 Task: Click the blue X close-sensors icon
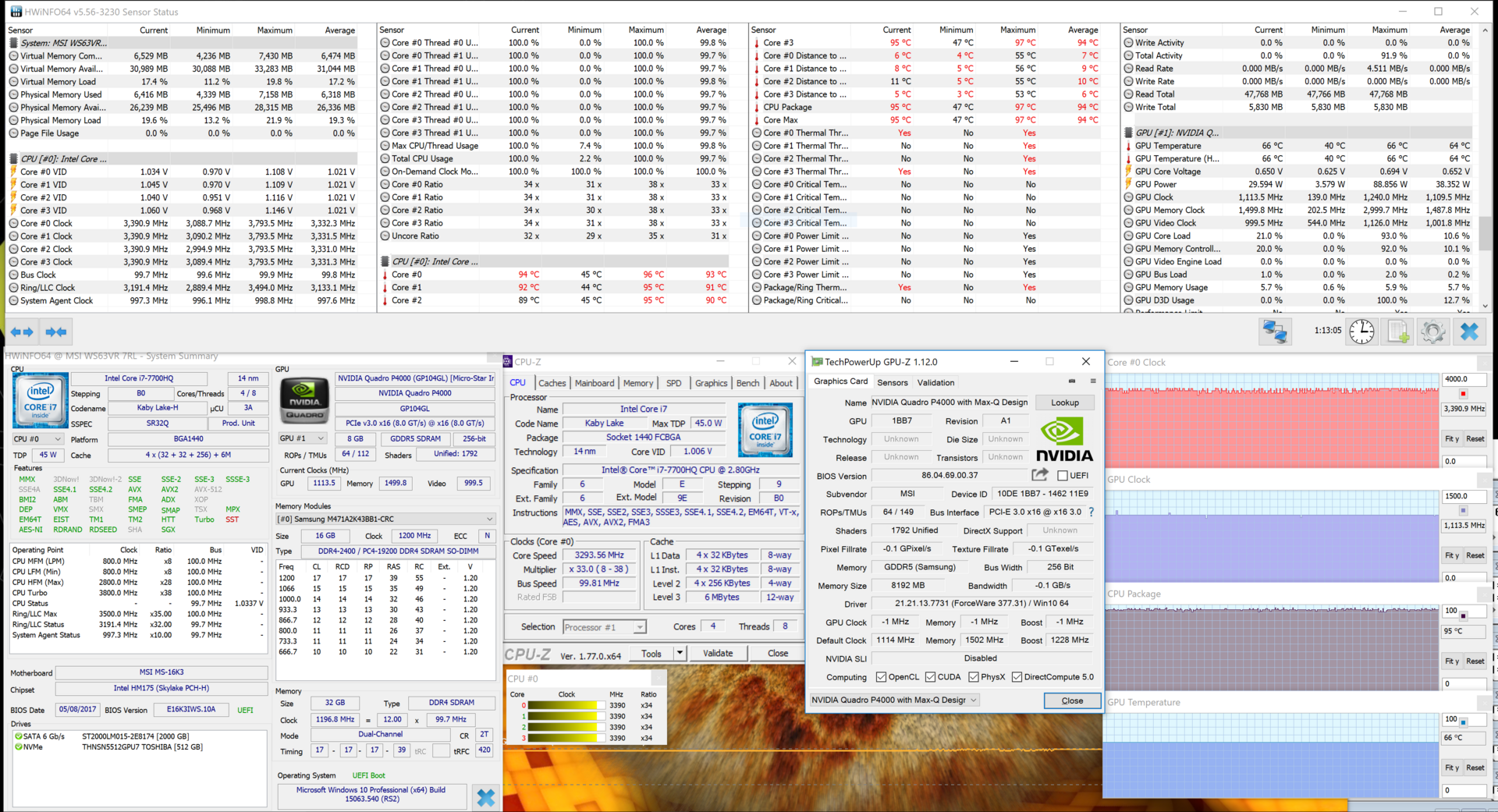pyautogui.click(x=1469, y=332)
